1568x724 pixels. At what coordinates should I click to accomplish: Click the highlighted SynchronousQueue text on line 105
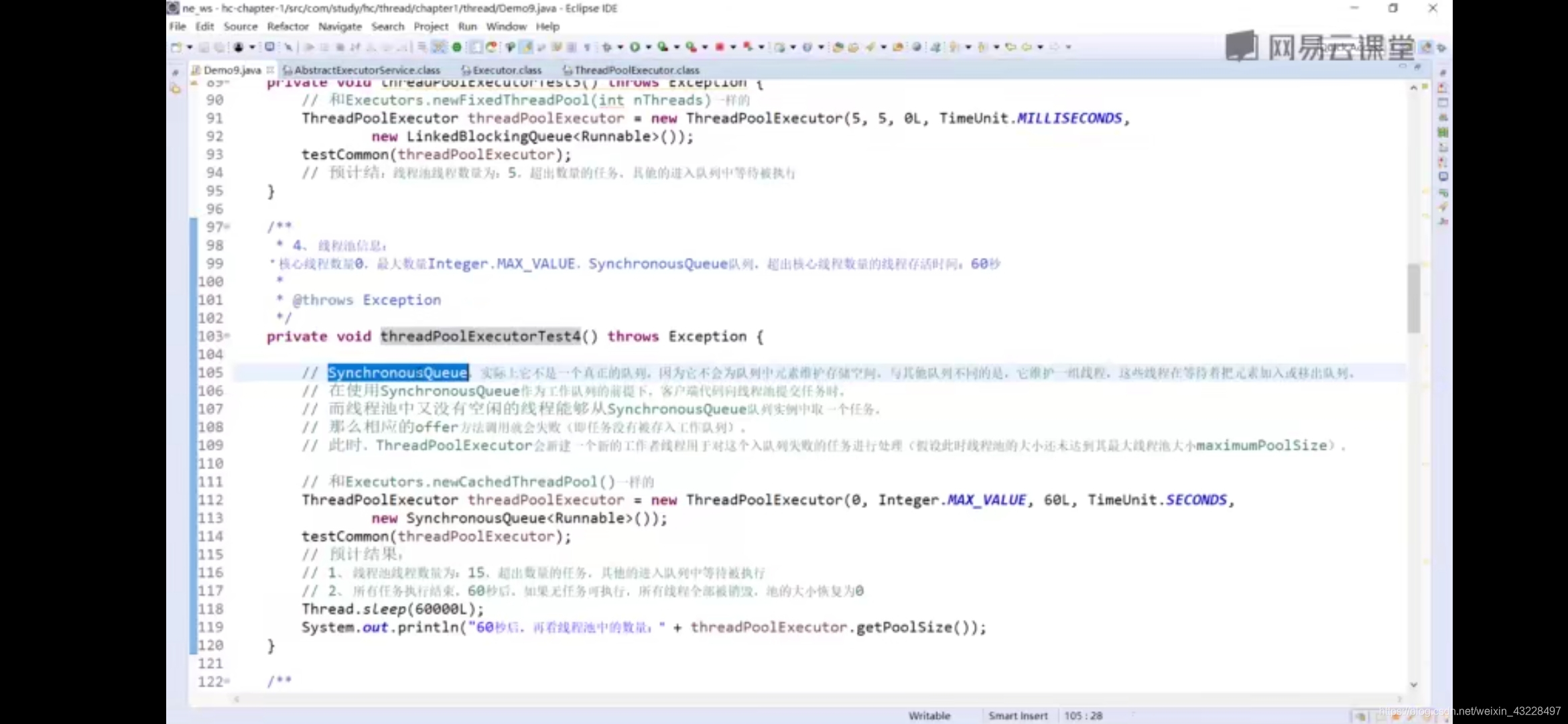coord(398,372)
